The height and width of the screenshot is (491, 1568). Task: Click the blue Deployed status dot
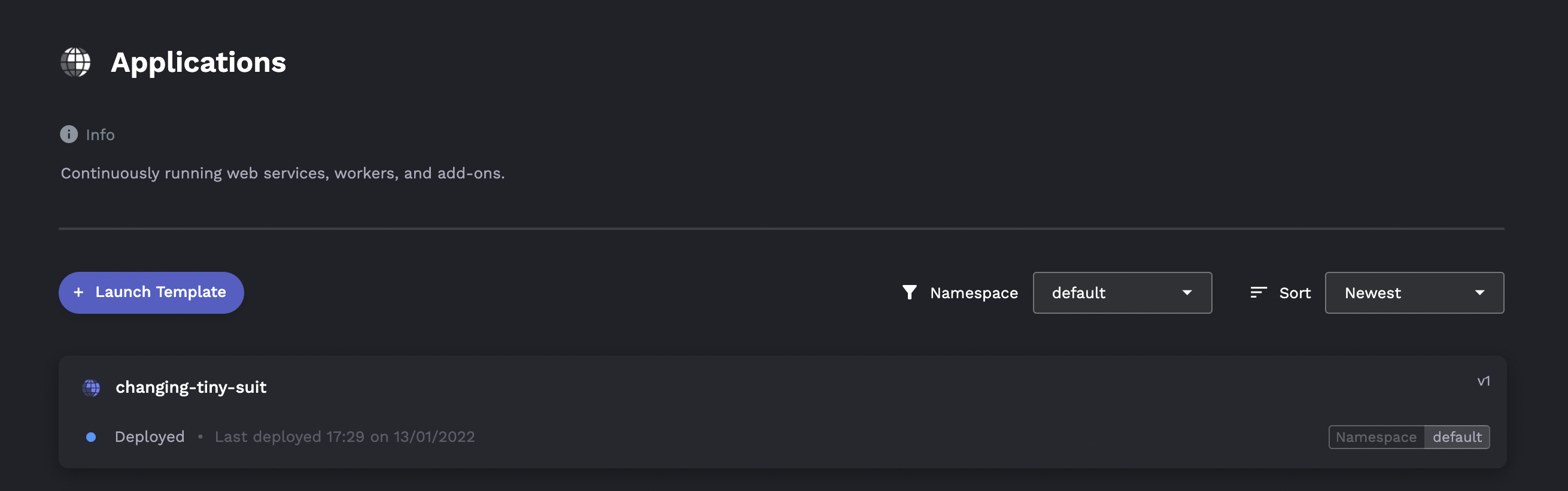[x=91, y=437]
